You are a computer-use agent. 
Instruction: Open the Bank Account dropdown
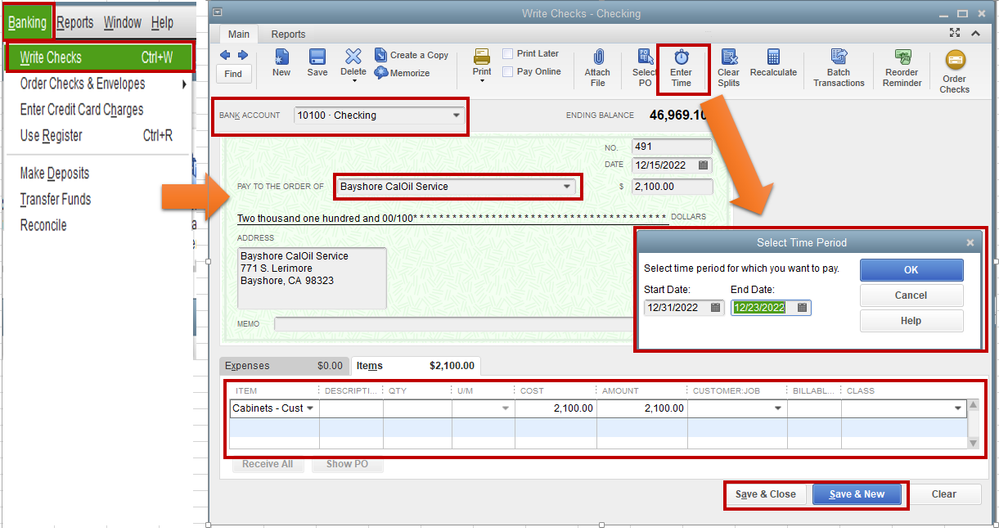point(456,115)
